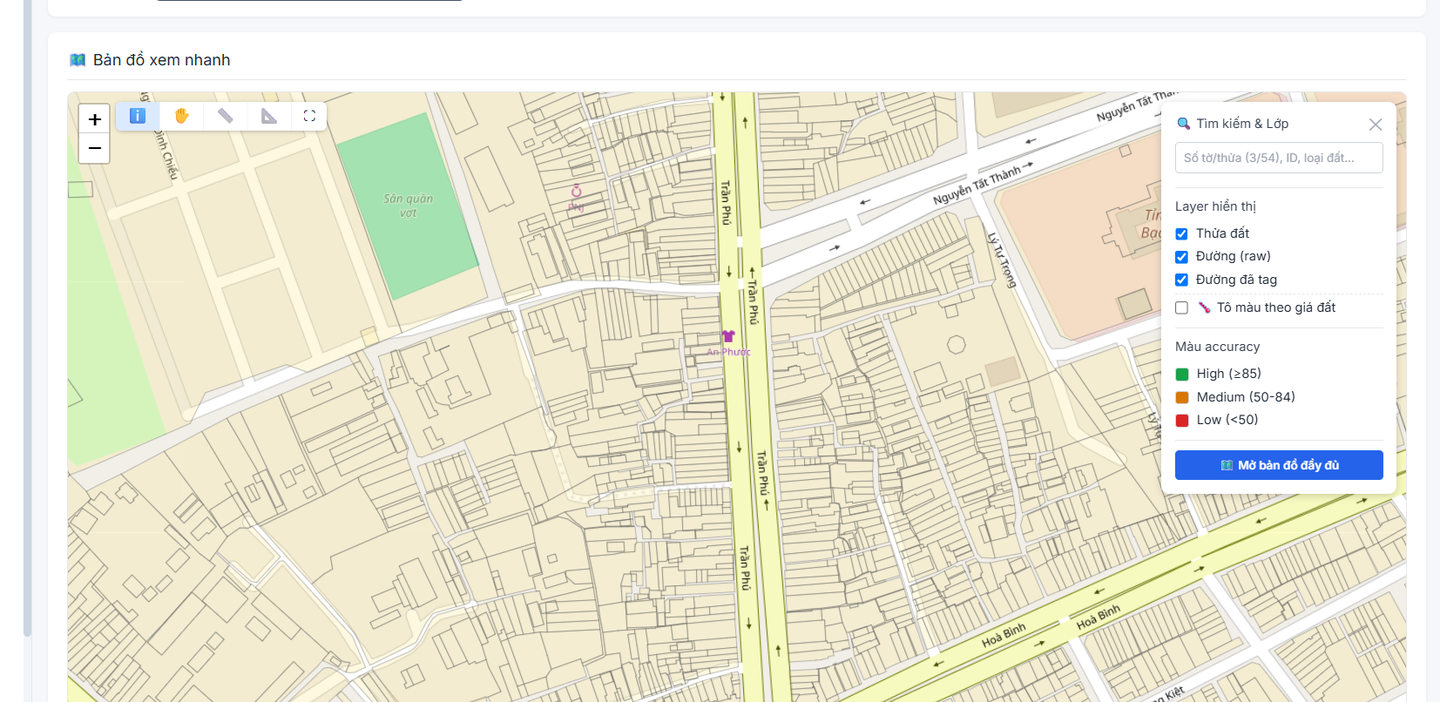Image resolution: width=1440 pixels, height=702 pixels.
Task: Enable Tô màu theo giá đất
Action: pyautogui.click(x=1181, y=308)
